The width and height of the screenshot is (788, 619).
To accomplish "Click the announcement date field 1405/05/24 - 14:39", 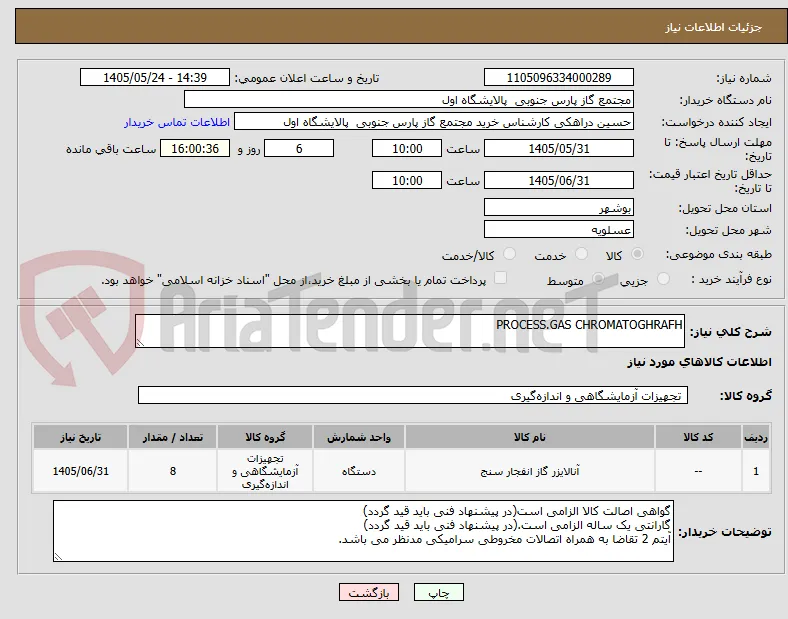I will [155, 77].
